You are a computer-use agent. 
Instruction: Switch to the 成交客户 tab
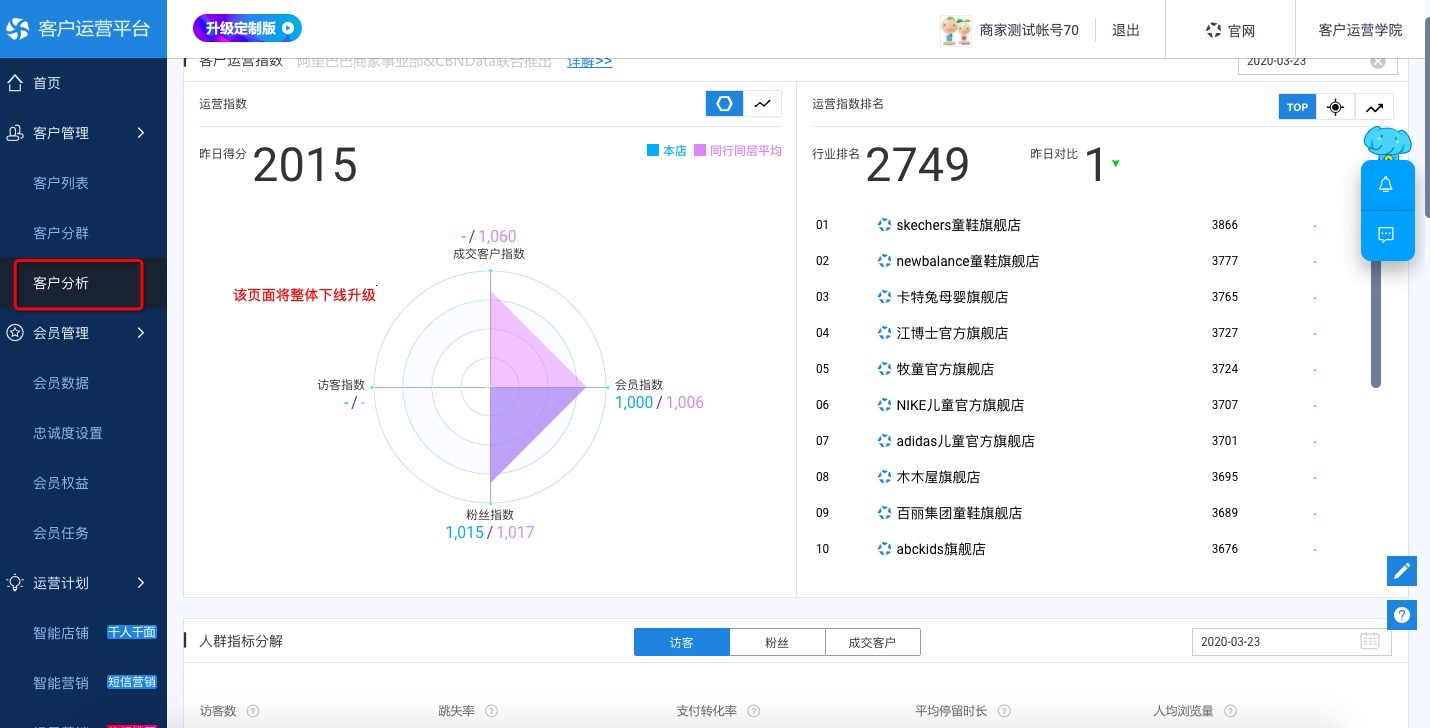click(872, 642)
